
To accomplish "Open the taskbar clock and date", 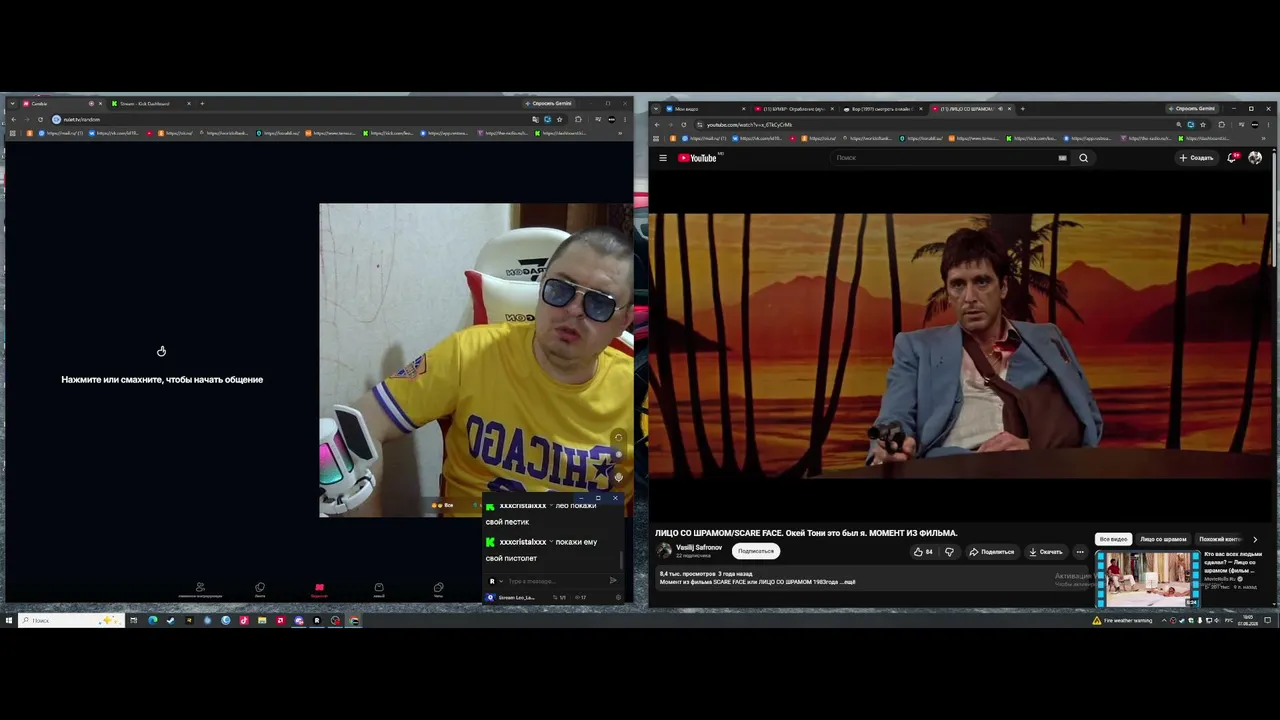I will coord(1247,621).
